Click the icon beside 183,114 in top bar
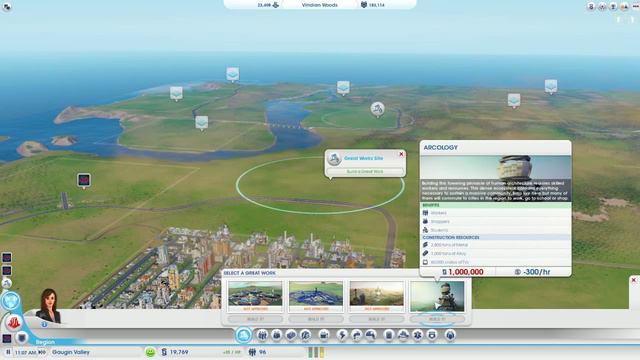Image resolution: width=640 pixels, height=360 pixels. (364, 5)
